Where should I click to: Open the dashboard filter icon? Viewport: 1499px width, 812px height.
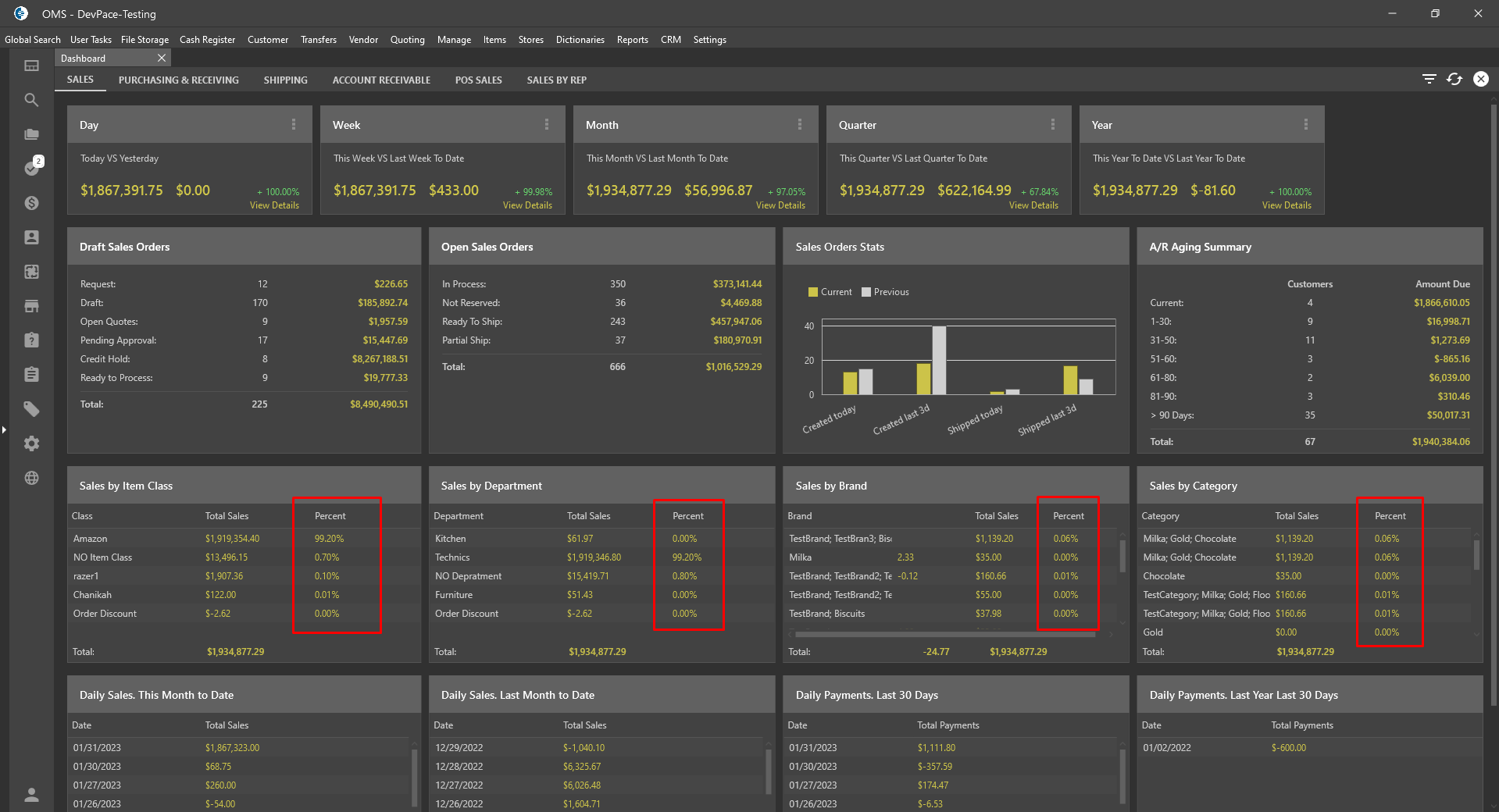click(1429, 79)
